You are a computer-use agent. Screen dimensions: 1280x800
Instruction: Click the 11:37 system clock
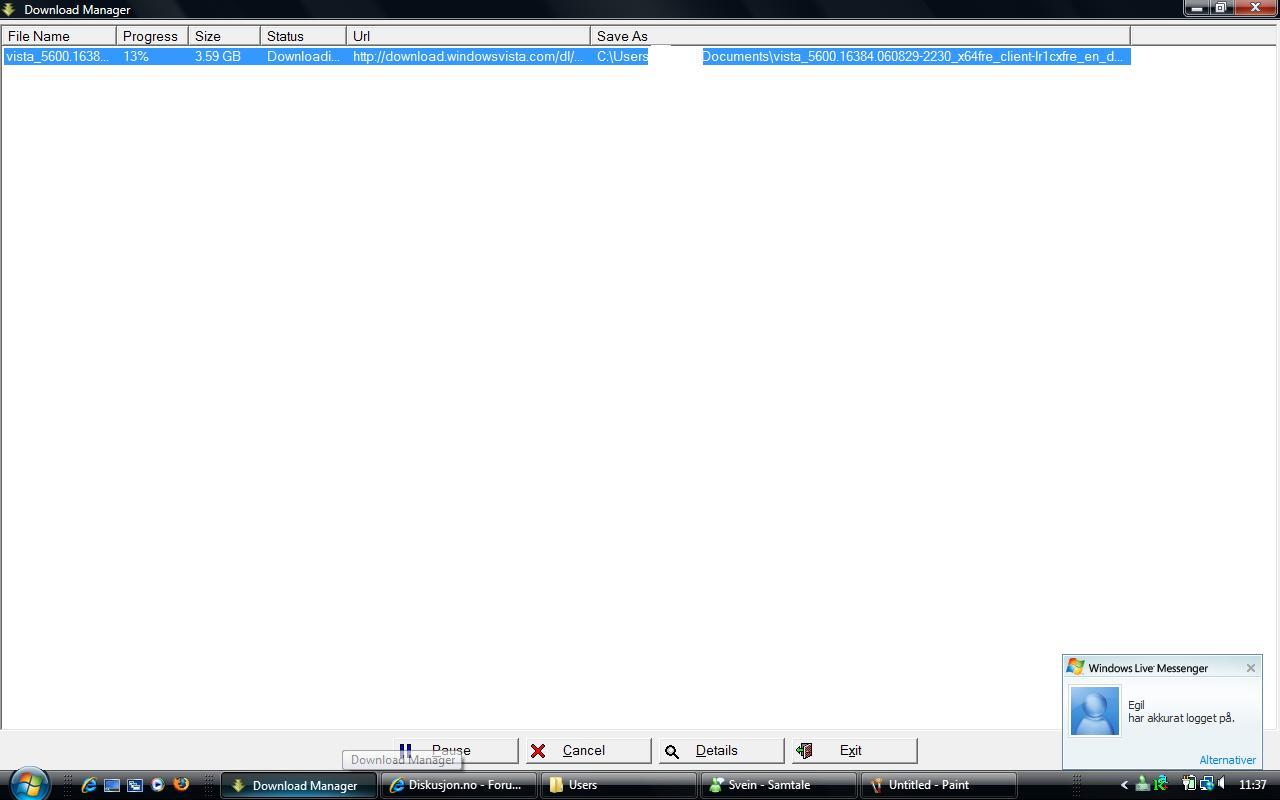1252,785
